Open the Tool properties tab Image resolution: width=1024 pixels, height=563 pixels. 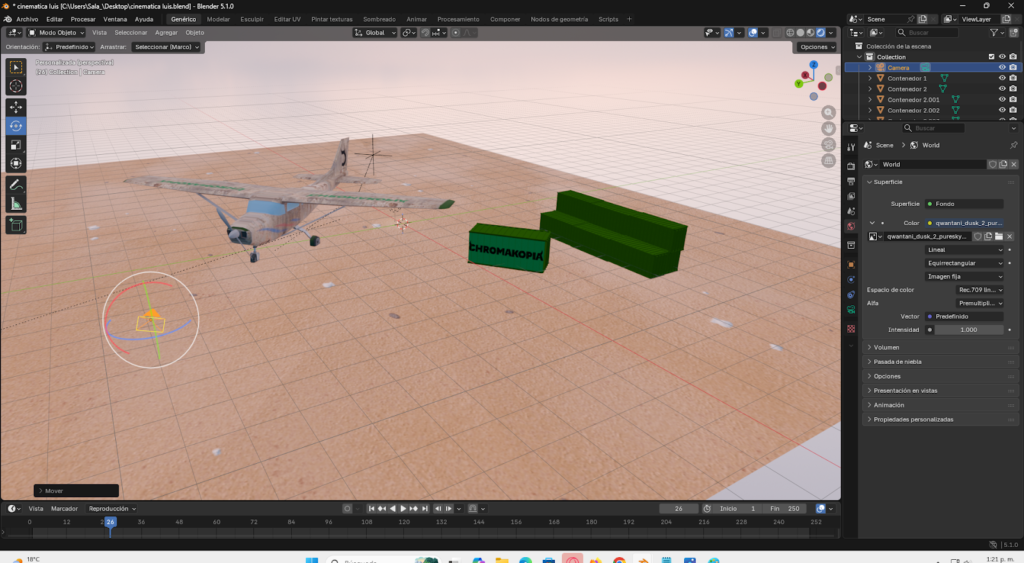851,147
